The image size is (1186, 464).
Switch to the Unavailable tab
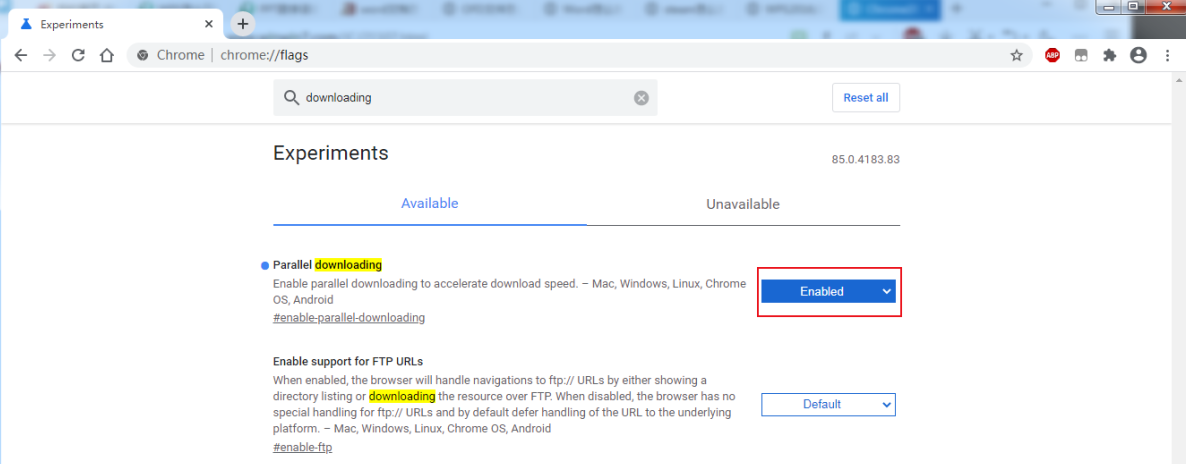(x=742, y=204)
